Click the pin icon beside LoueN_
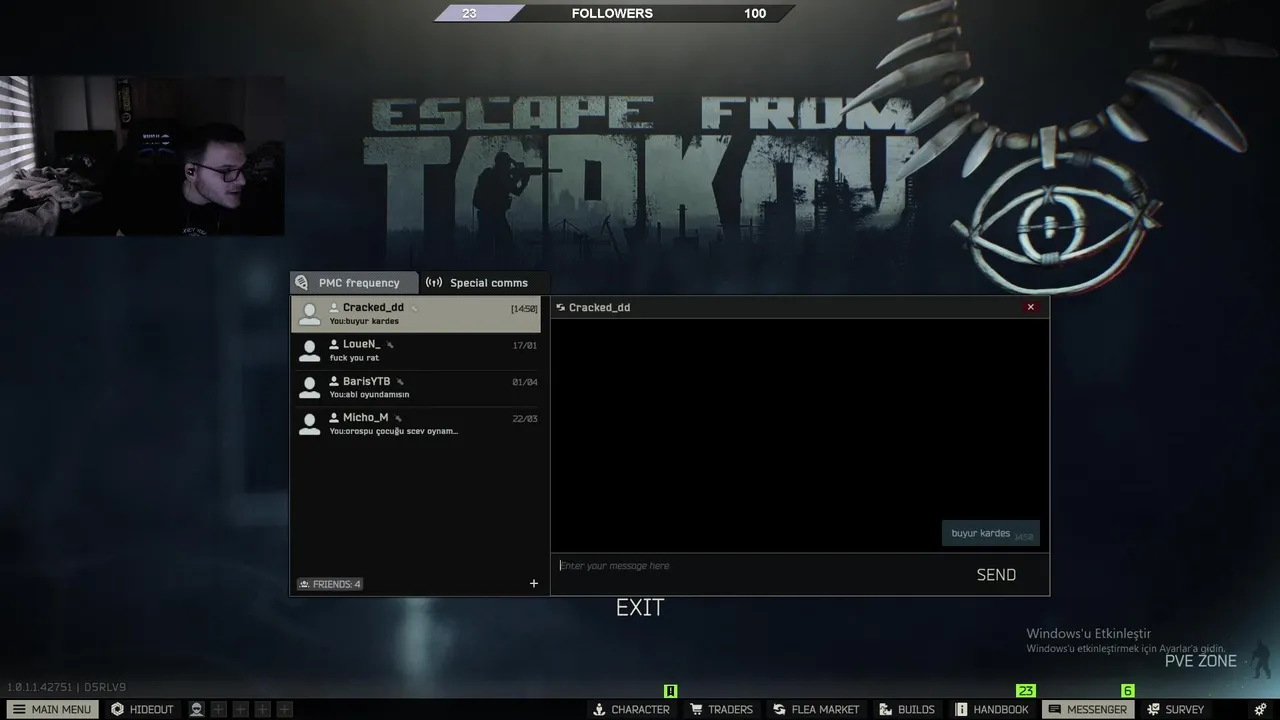Viewport: 1280px width, 720px height. click(390, 345)
